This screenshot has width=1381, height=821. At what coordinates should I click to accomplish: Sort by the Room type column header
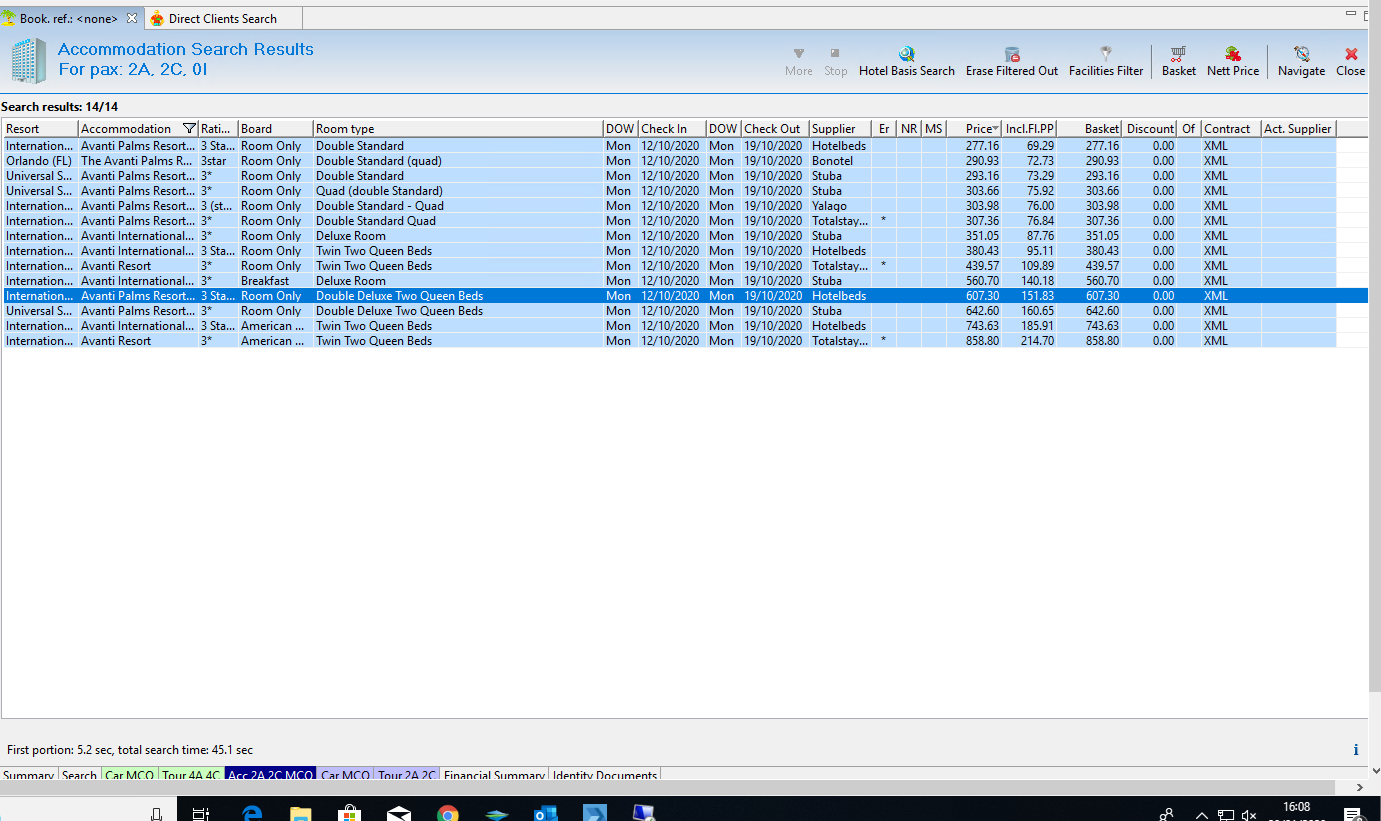pos(458,129)
